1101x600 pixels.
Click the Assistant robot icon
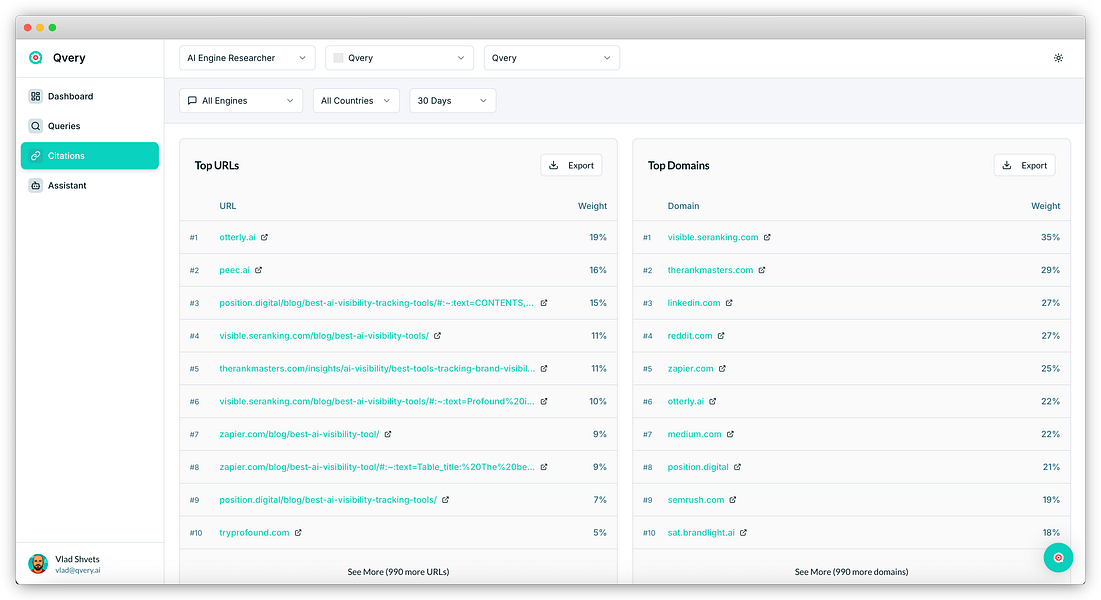tap(36, 185)
